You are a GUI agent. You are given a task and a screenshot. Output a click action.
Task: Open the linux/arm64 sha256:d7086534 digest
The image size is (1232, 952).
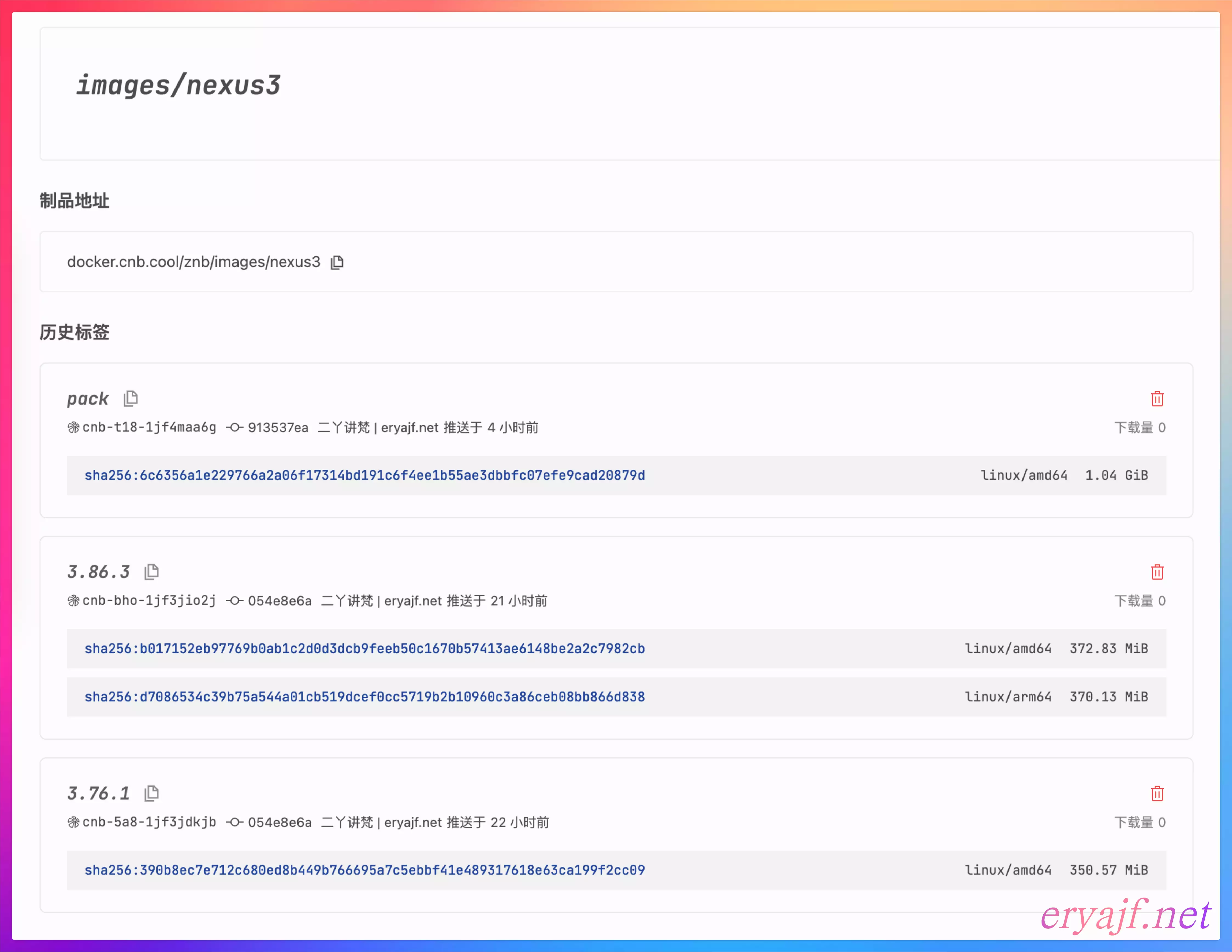pyautogui.click(x=364, y=697)
